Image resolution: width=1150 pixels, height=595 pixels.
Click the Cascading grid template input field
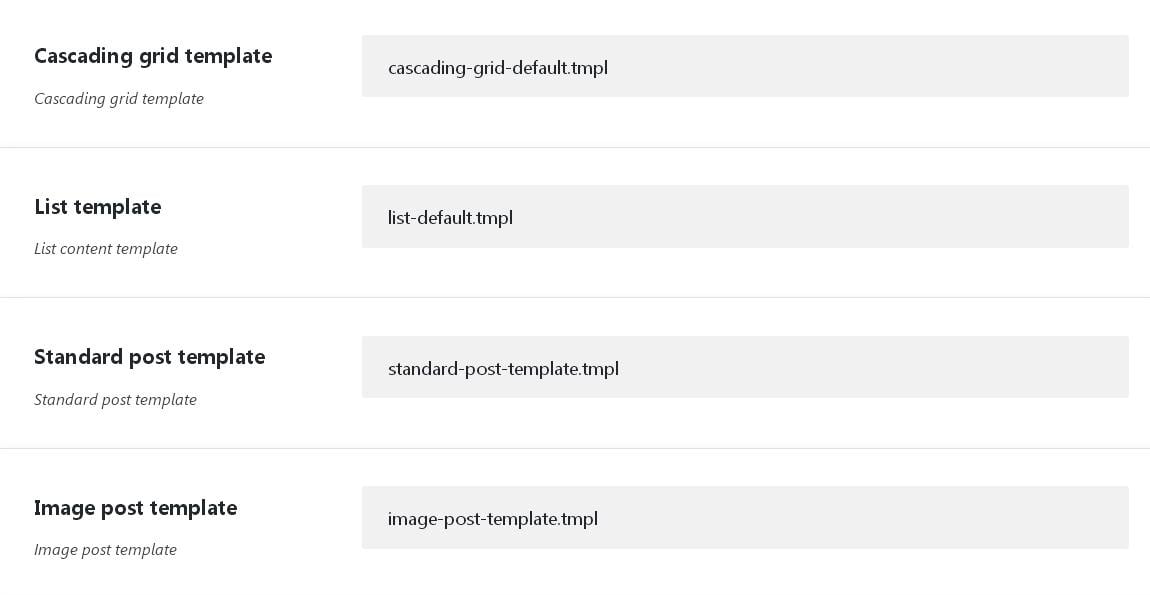click(745, 66)
